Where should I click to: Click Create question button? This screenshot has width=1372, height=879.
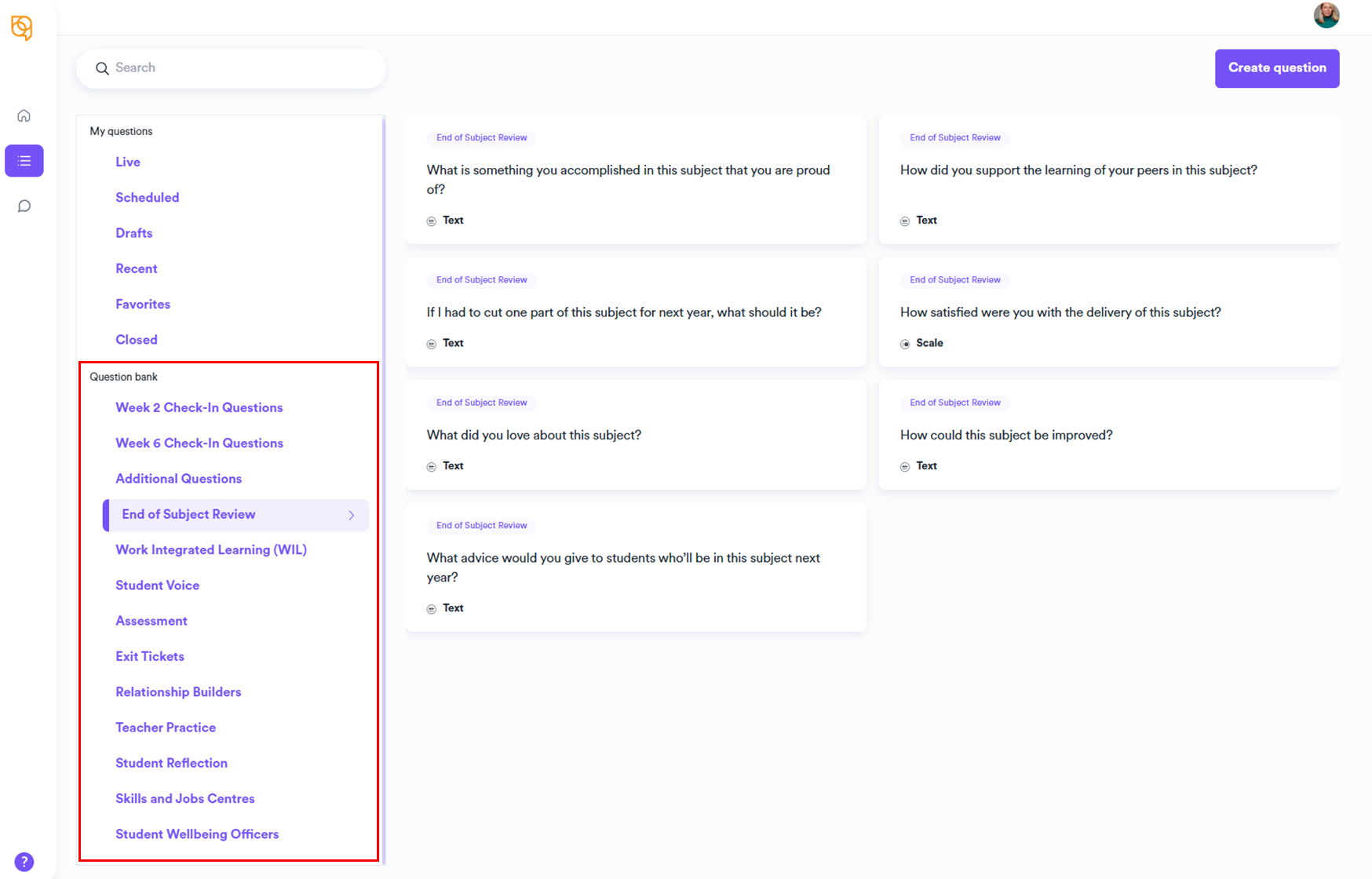[x=1276, y=68]
